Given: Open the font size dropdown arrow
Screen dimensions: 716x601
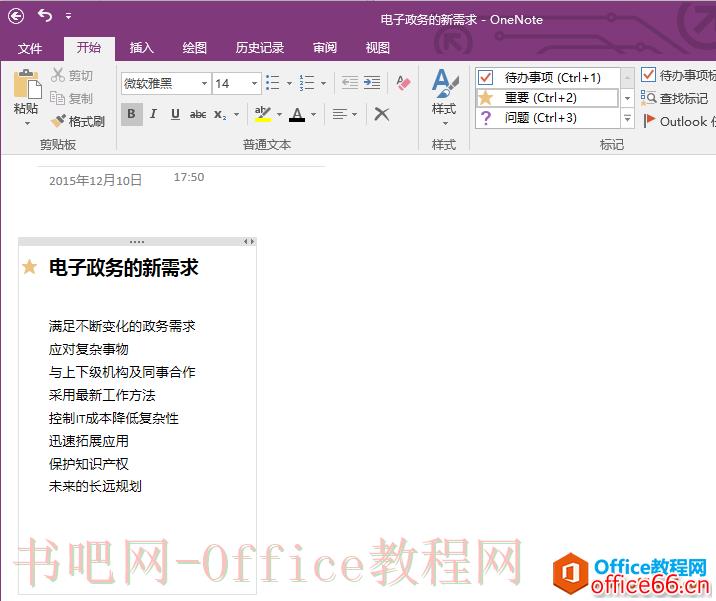Looking at the screenshot, I should (x=255, y=84).
